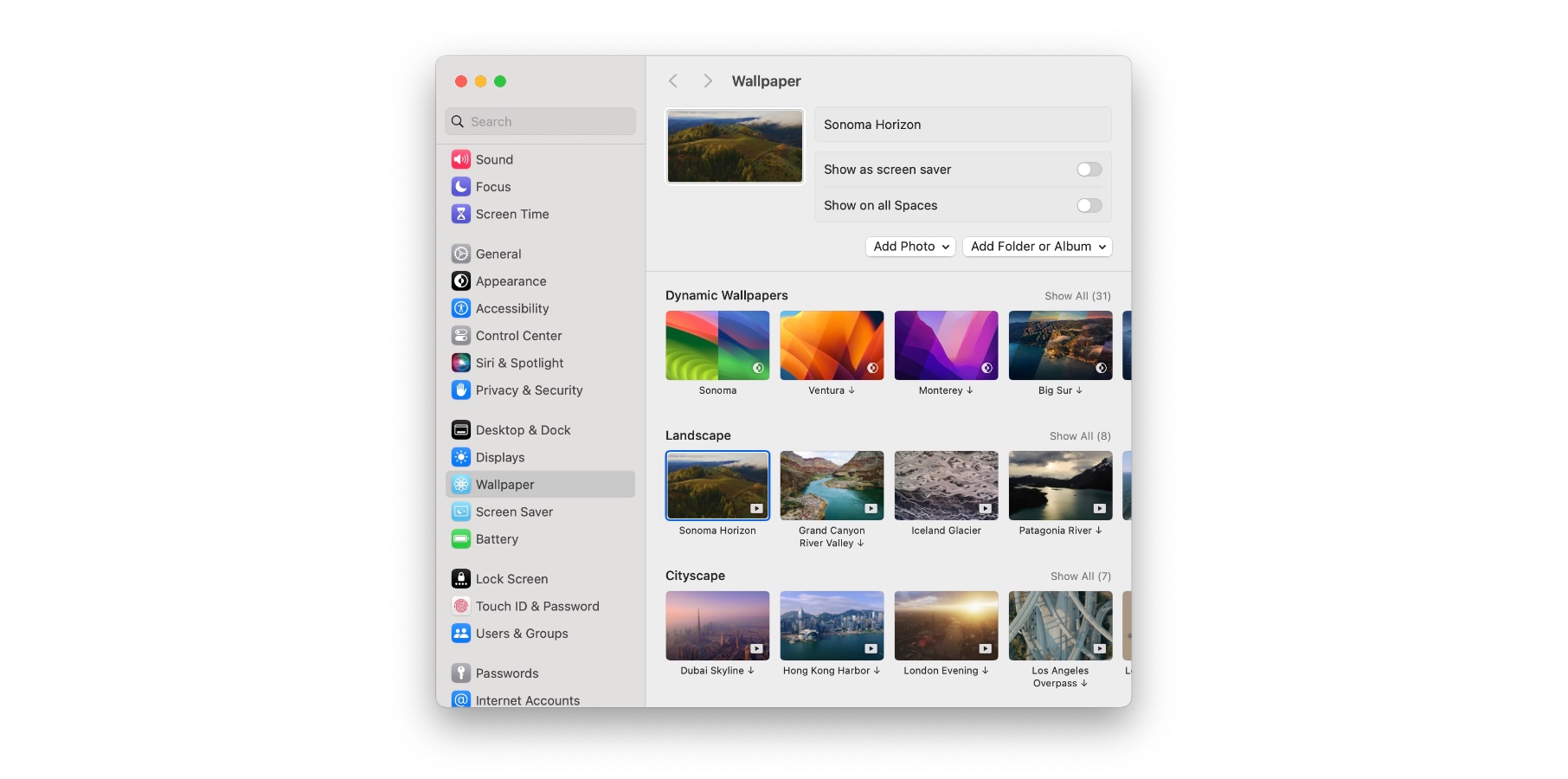The width and height of the screenshot is (1568, 779).
Task: Select the Sonoma Horizon landscape thumbnail
Action: 717,486
